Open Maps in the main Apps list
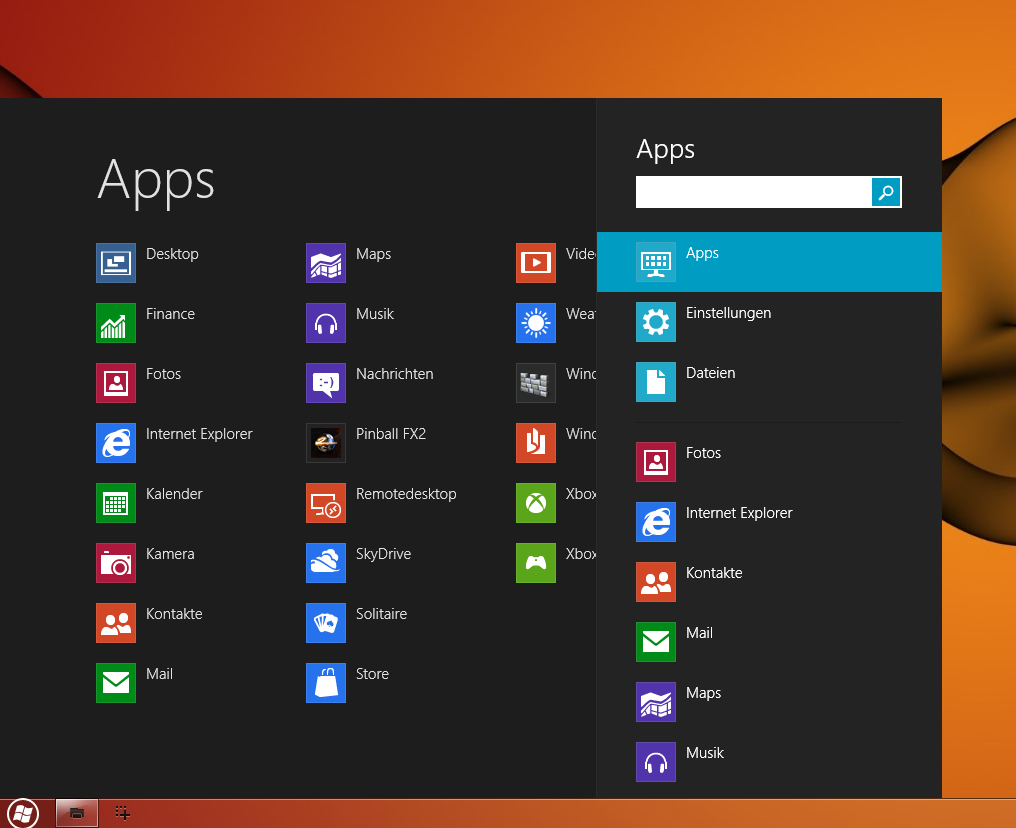Screen dimensions: 1016x828 pyautogui.click(x=325, y=262)
